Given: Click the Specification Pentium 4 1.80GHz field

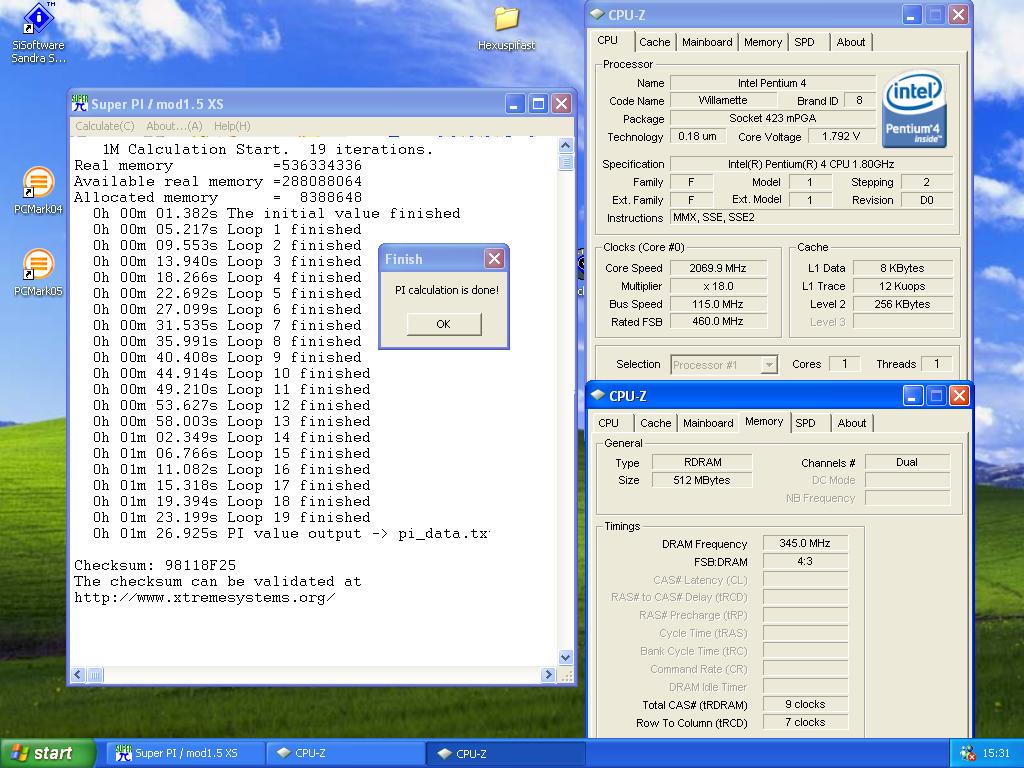Looking at the screenshot, I should pos(812,164).
